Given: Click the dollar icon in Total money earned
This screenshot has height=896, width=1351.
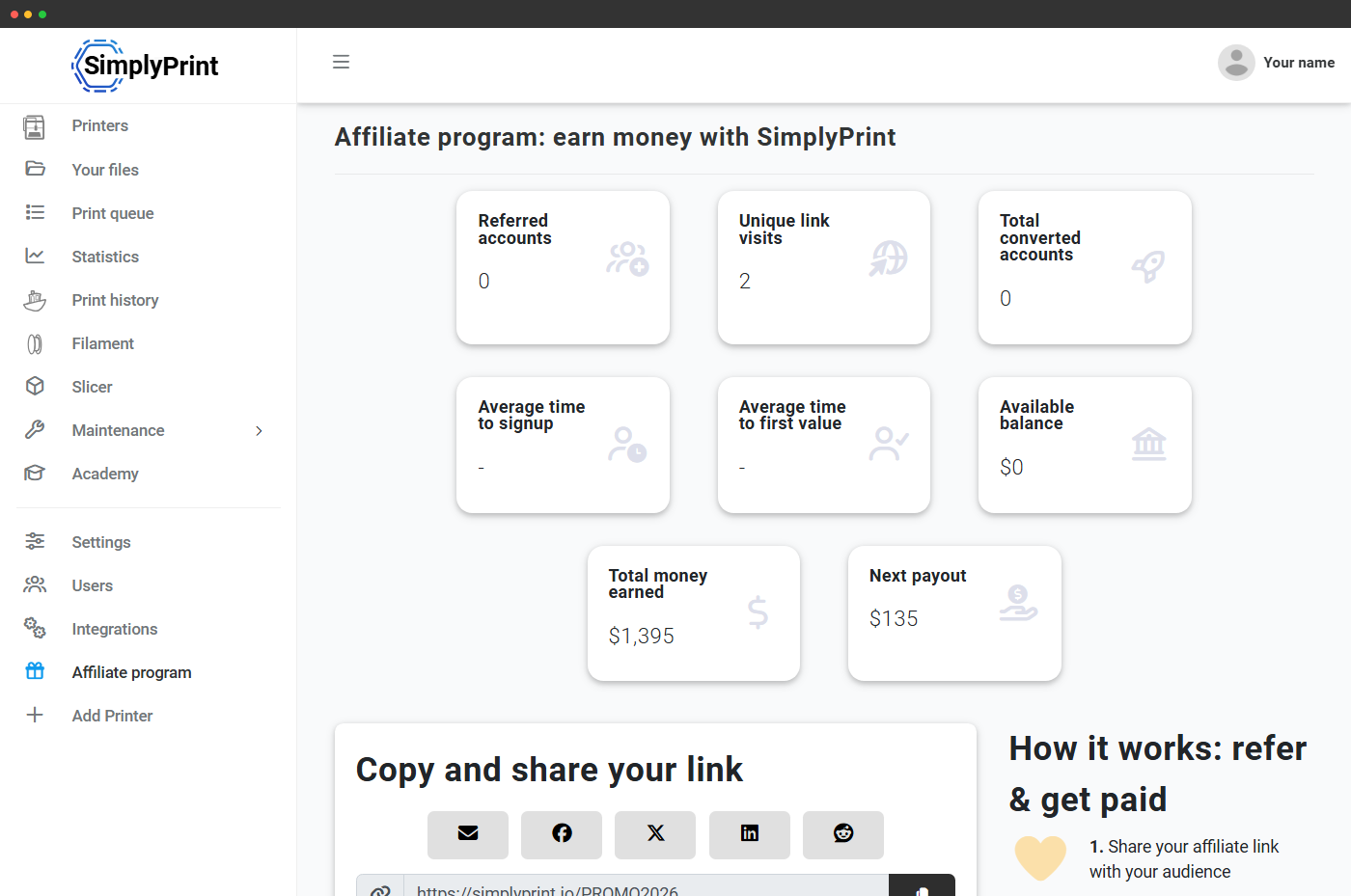Looking at the screenshot, I should [758, 612].
